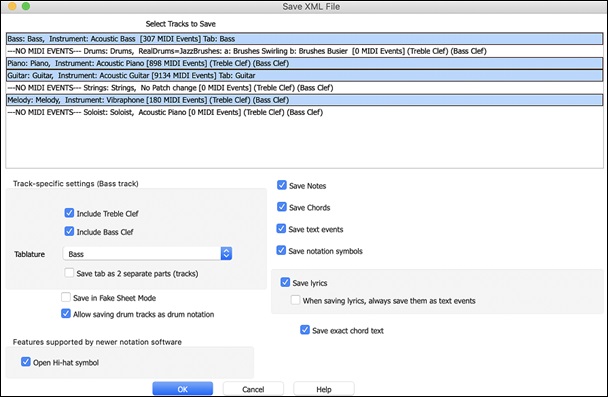
Task: Toggle the Save Notes checkbox
Action: coord(282,185)
